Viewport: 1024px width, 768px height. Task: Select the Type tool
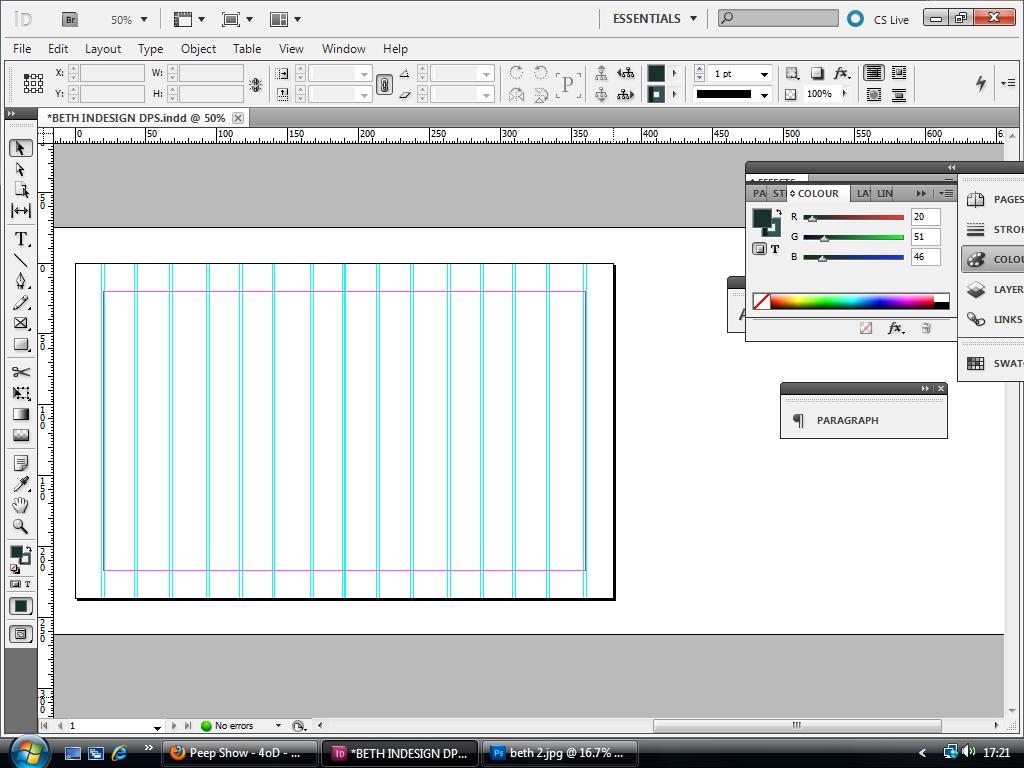pos(20,239)
